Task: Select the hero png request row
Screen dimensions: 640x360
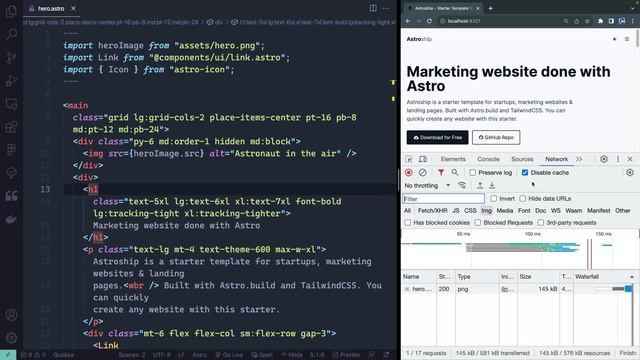Action: (x=517, y=289)
